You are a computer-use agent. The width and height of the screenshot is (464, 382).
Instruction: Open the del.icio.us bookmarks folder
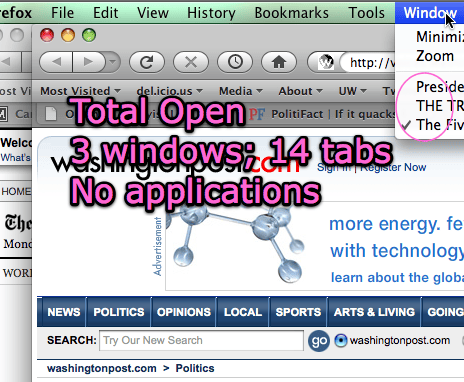point(170,91)
